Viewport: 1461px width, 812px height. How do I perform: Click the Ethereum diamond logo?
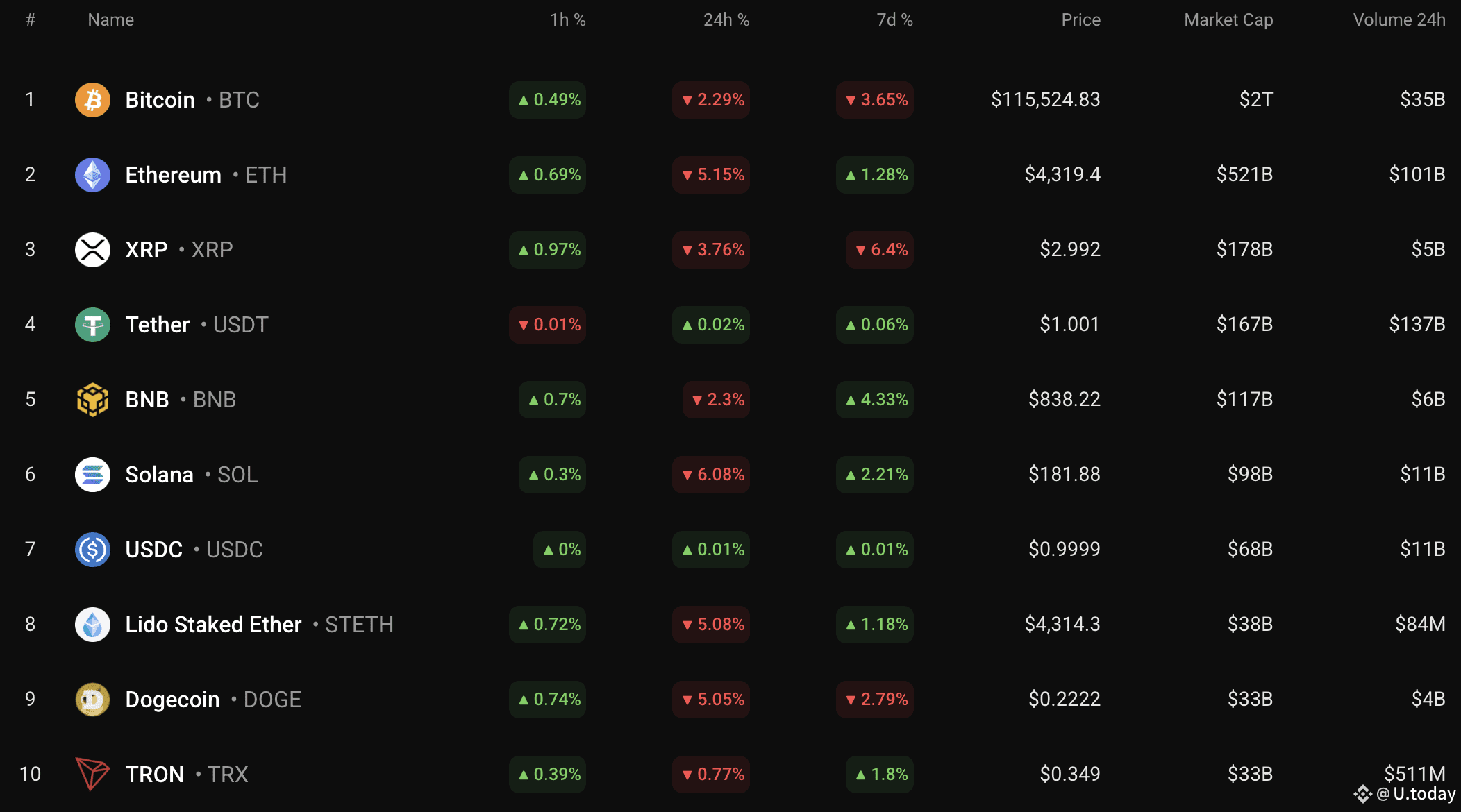point(92,175)
